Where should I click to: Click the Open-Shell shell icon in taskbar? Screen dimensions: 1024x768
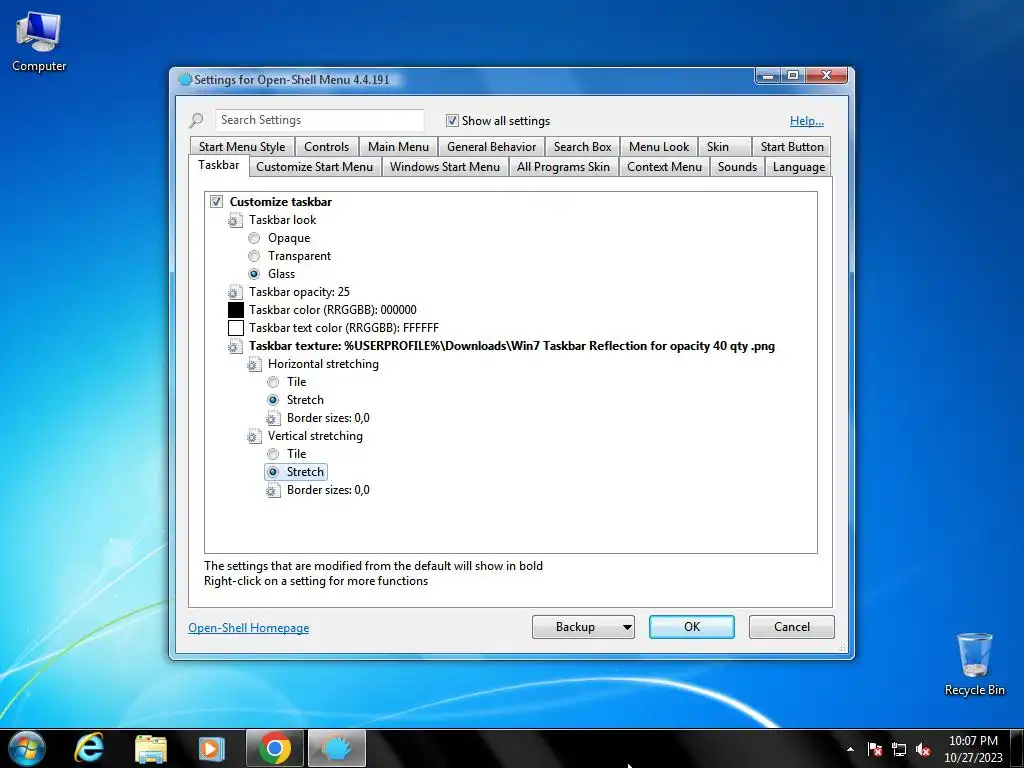pyautogui.click(x=336, y=748)
